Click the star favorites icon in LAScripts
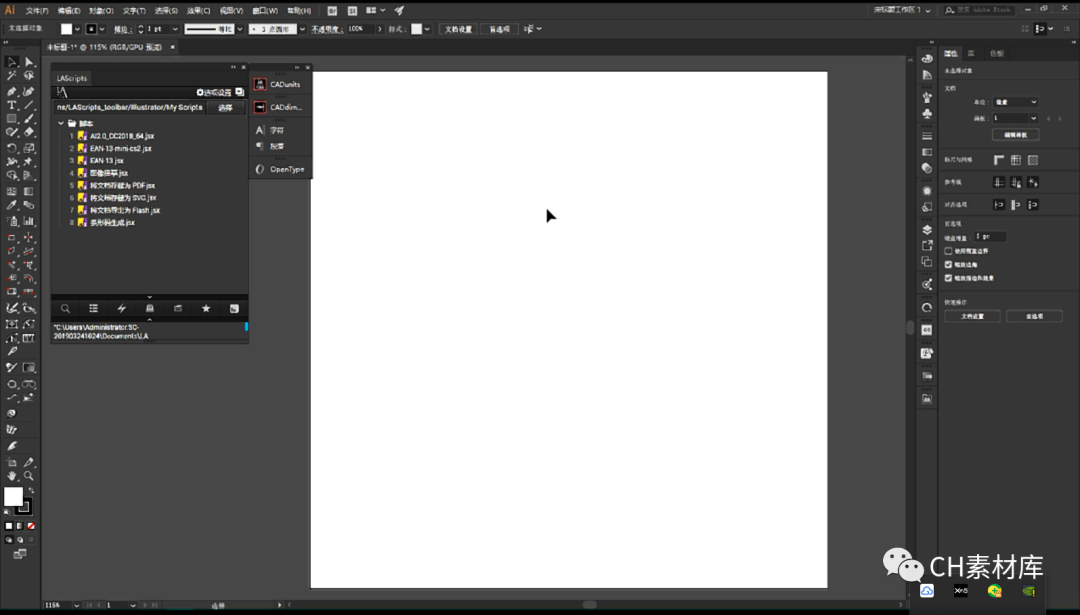The width and height of the screenshot is (1080, 615). click(x=206, y=309)
